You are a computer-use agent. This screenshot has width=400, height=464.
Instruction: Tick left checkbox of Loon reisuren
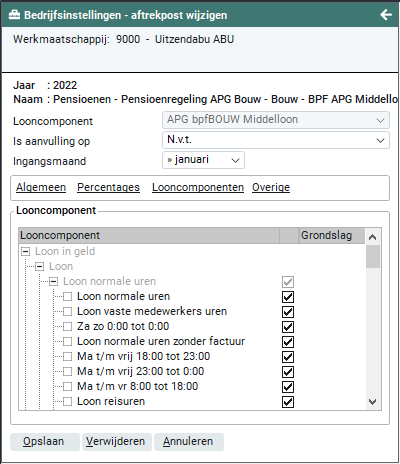(x=68, y=402)
